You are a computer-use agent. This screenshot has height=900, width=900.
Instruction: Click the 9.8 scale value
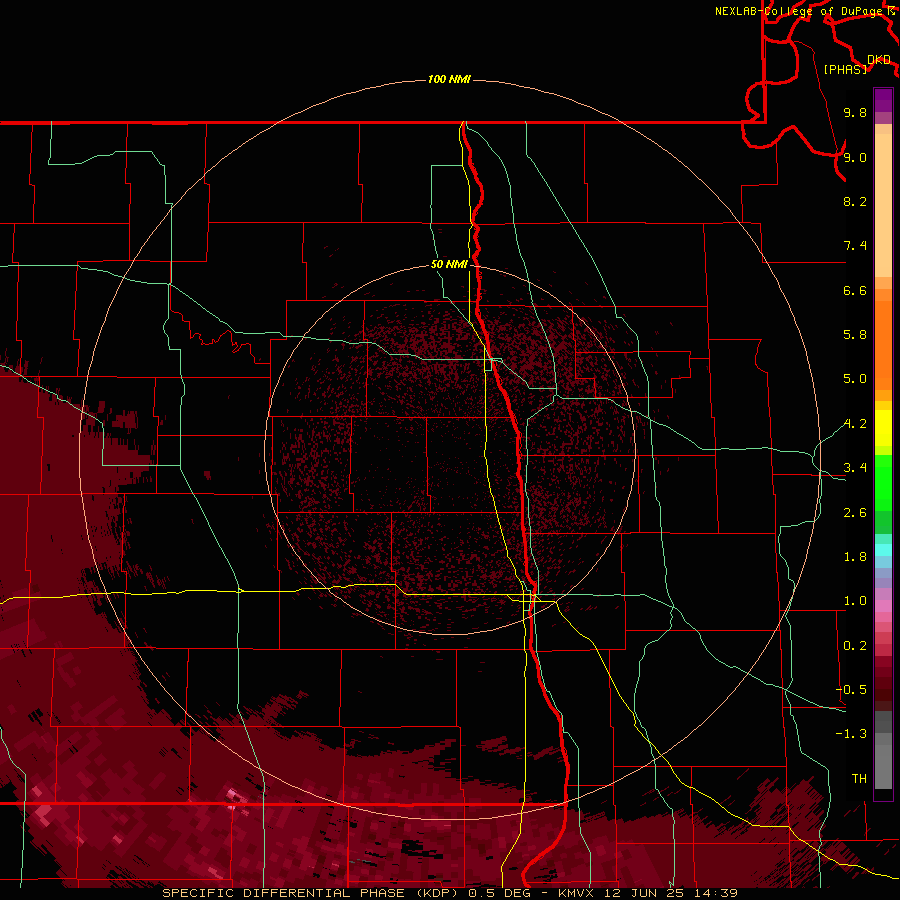[855, 112]
